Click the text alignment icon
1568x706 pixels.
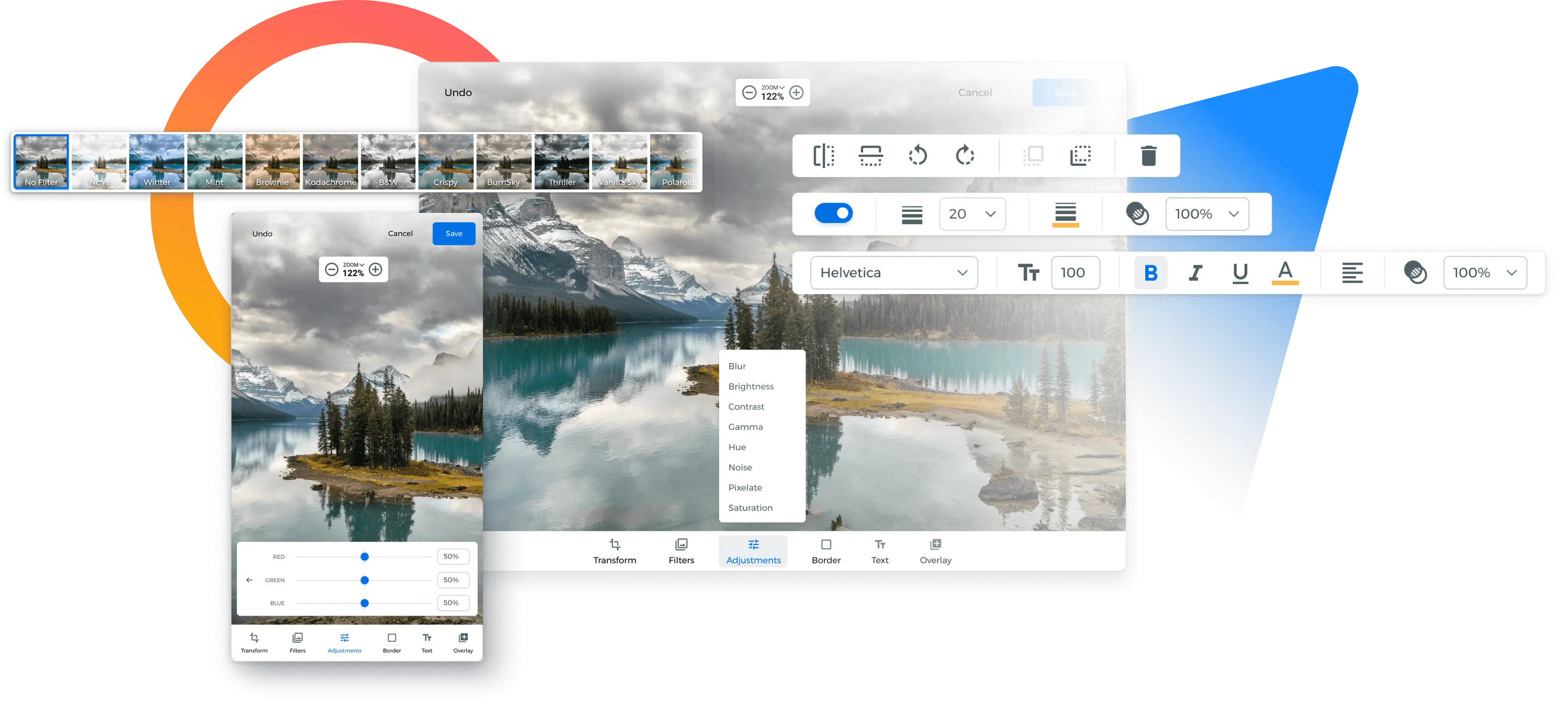tap(1352, 273)
